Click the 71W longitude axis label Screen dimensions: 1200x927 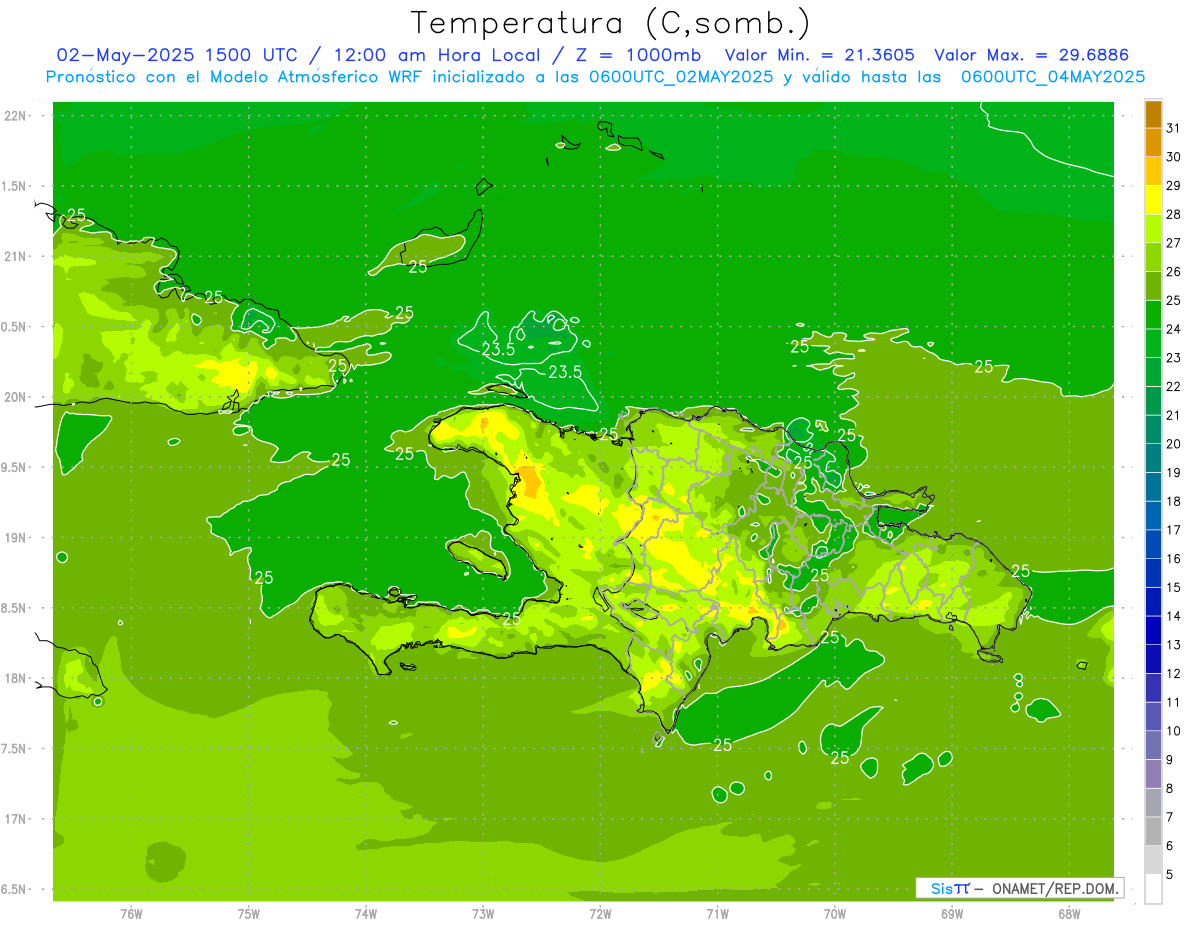tap(717, 913)
